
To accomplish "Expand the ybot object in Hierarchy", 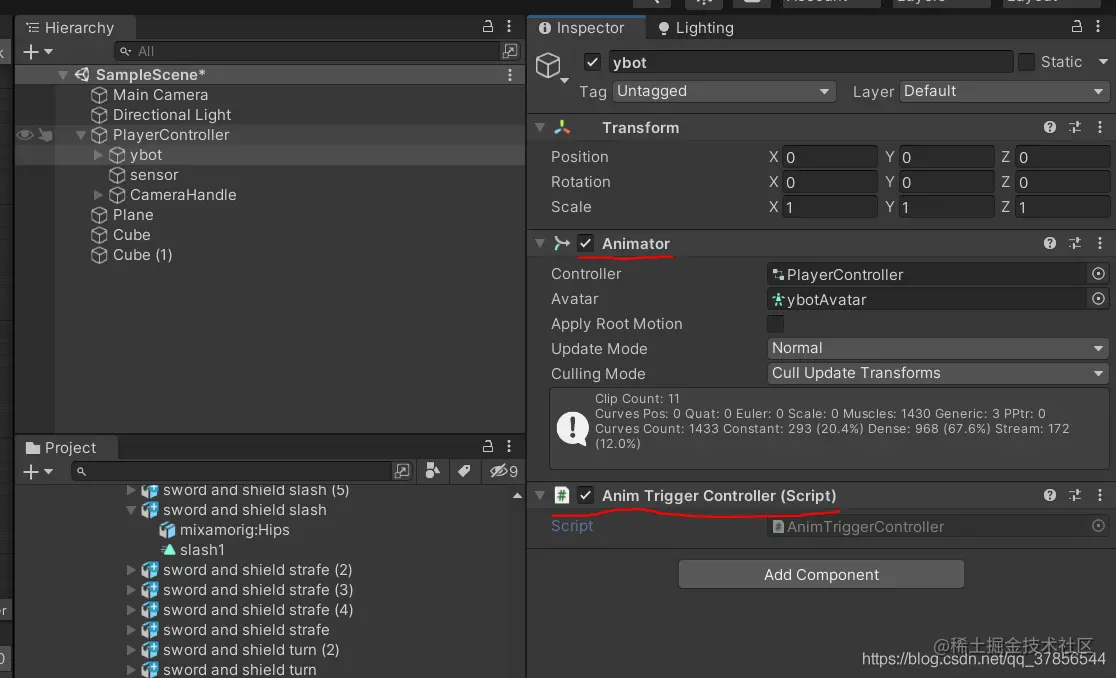I will (x=98, y=154).
